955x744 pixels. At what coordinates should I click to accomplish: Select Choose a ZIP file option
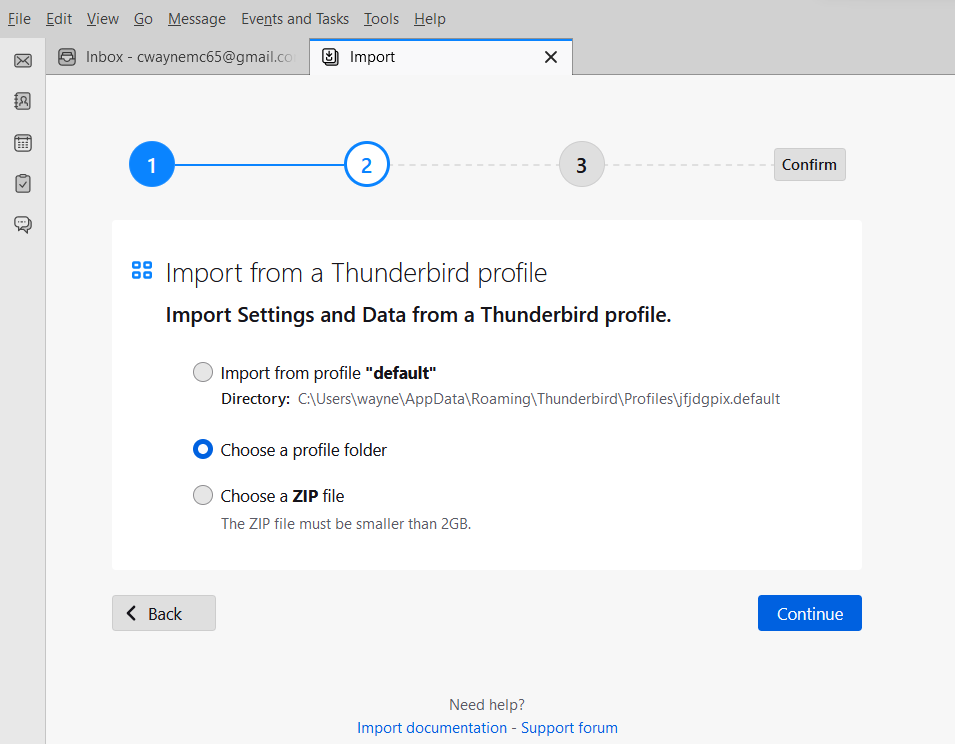(x=203, y=496)
